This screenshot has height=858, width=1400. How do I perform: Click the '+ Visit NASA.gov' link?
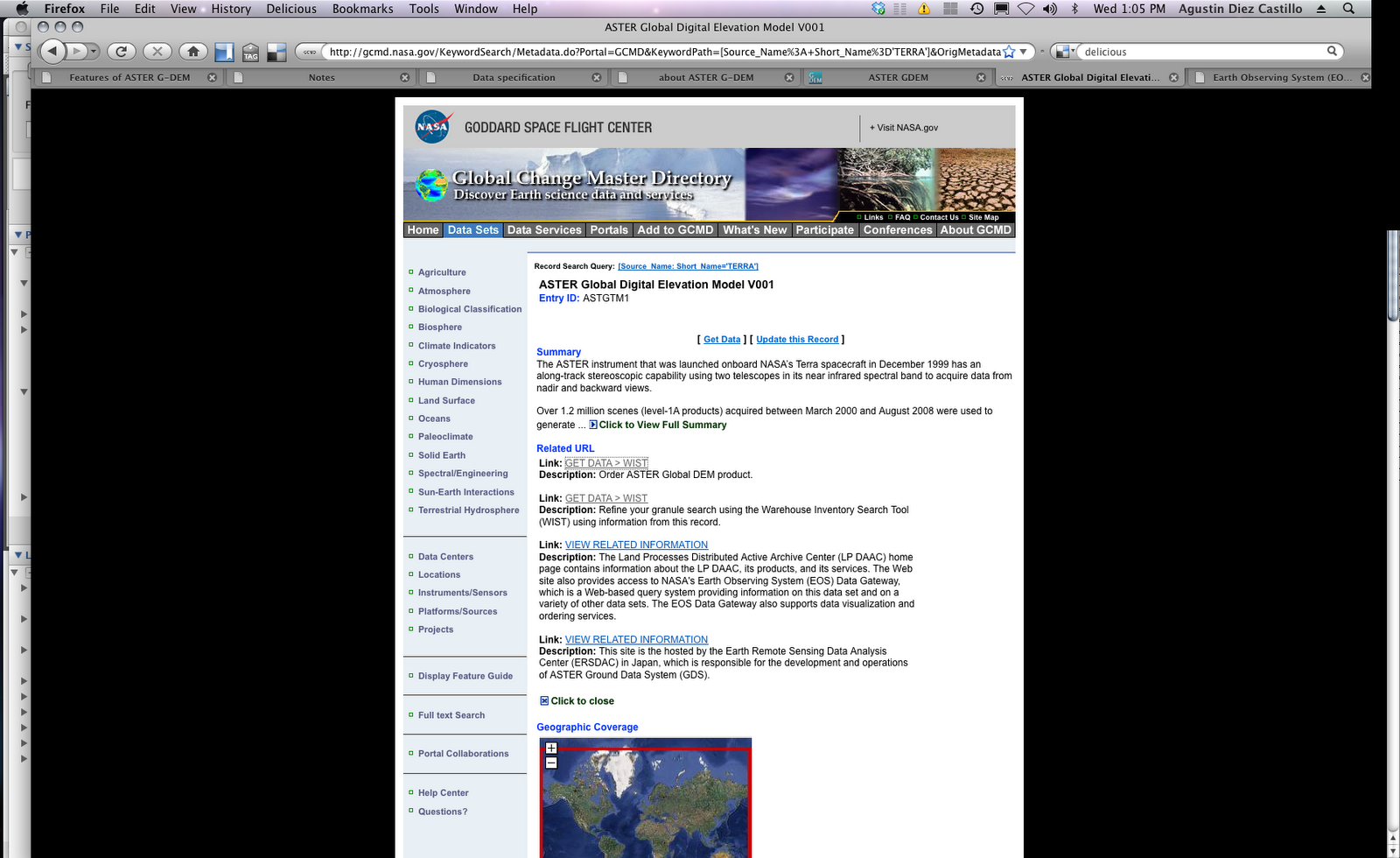click(904, 128)
